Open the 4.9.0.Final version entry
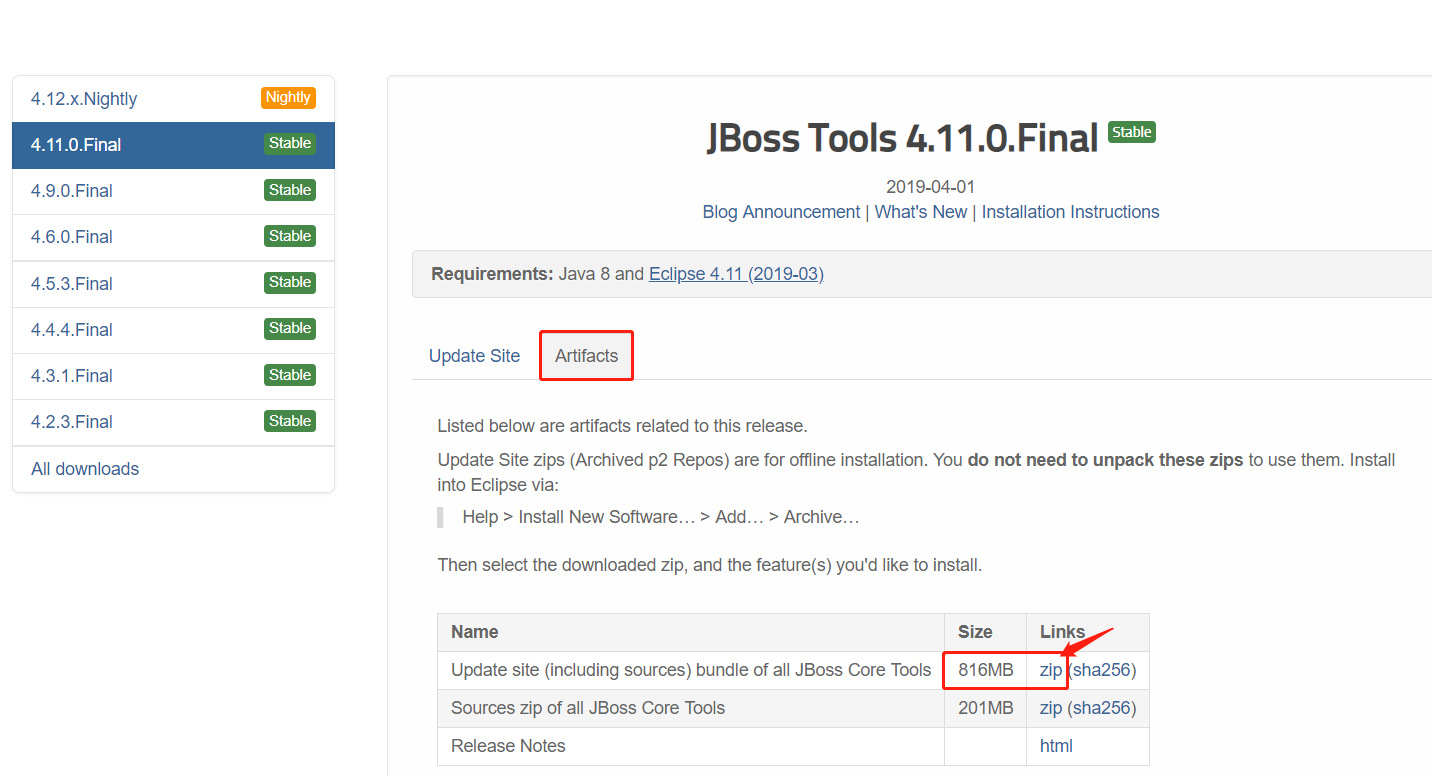The image size is (1432, 776). (173, 191)
